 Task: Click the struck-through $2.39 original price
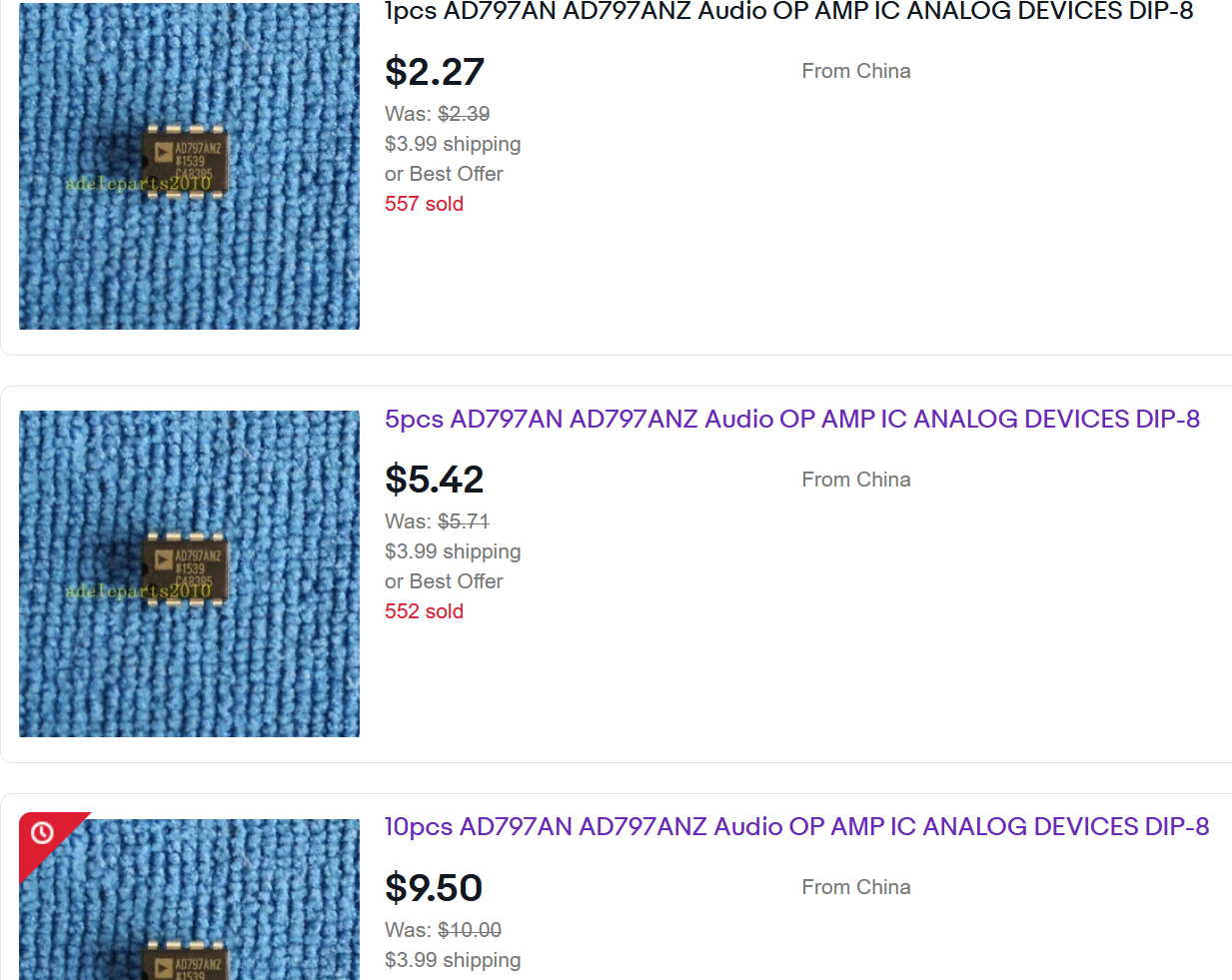click(x=464, y=114)
